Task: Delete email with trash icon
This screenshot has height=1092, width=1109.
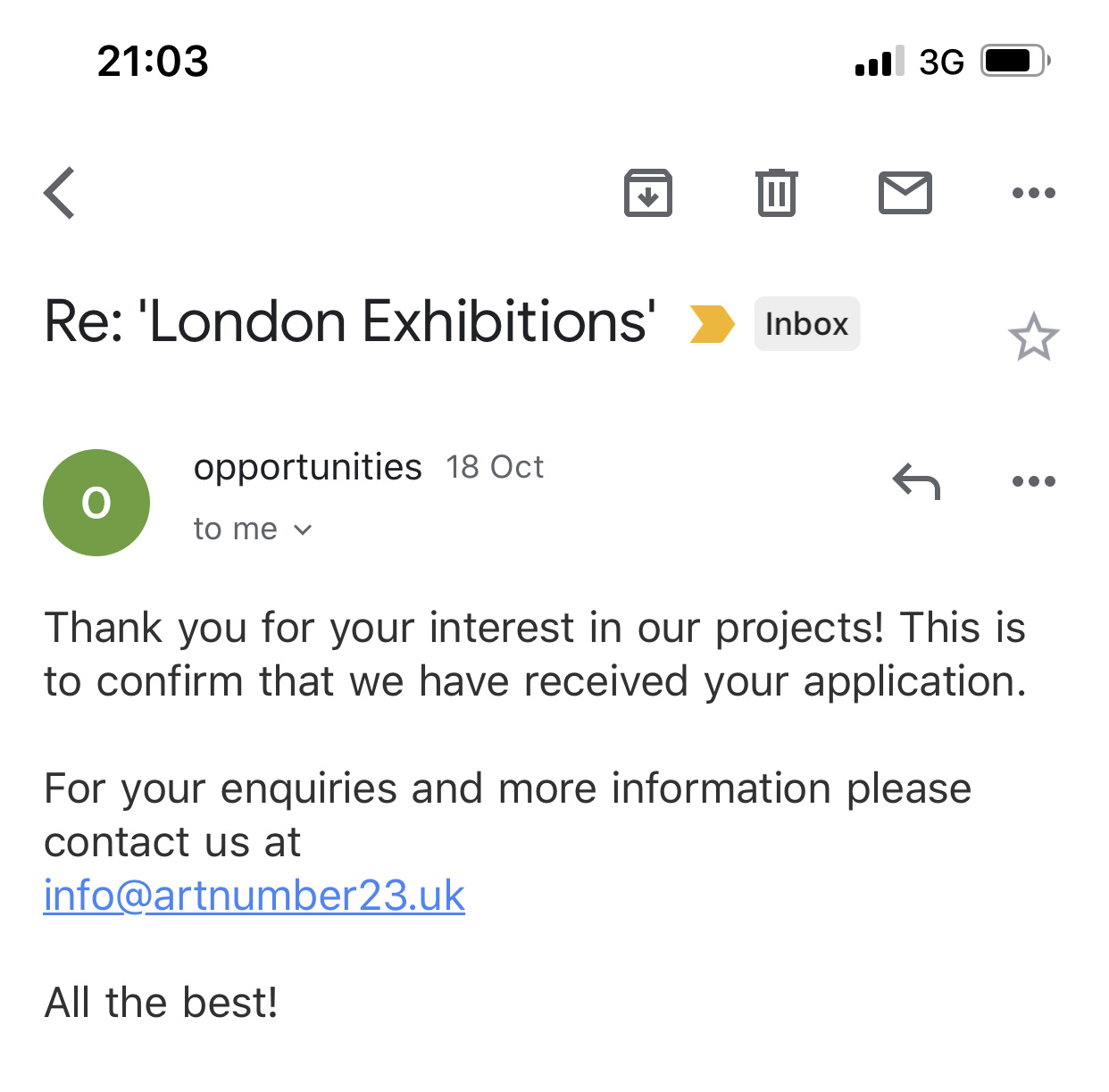Action: click(x=777, y=193)
